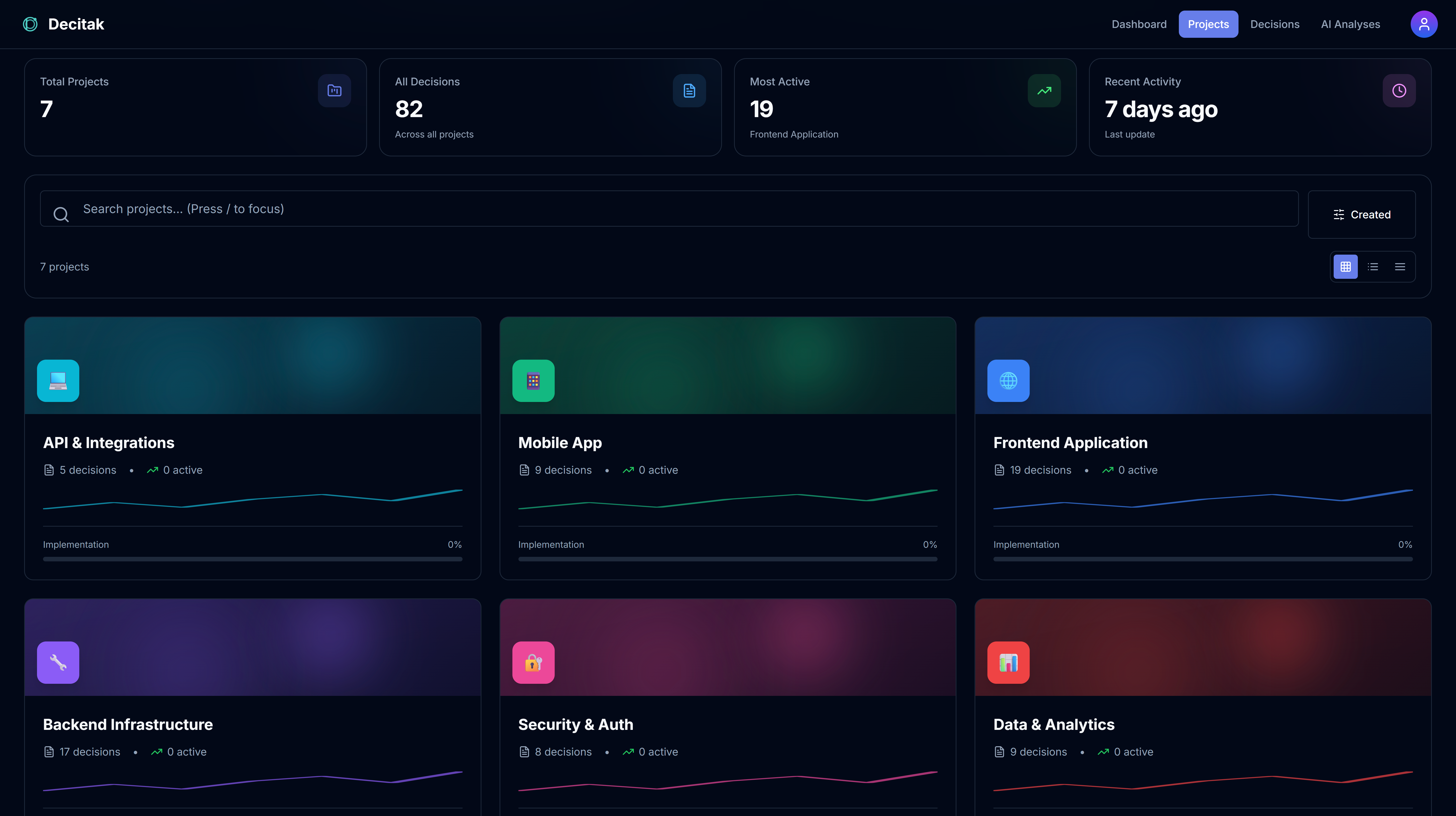
Task: Click the Most Active trending arrow icon
Action: pyautogui.click(x=1044, y=90)
